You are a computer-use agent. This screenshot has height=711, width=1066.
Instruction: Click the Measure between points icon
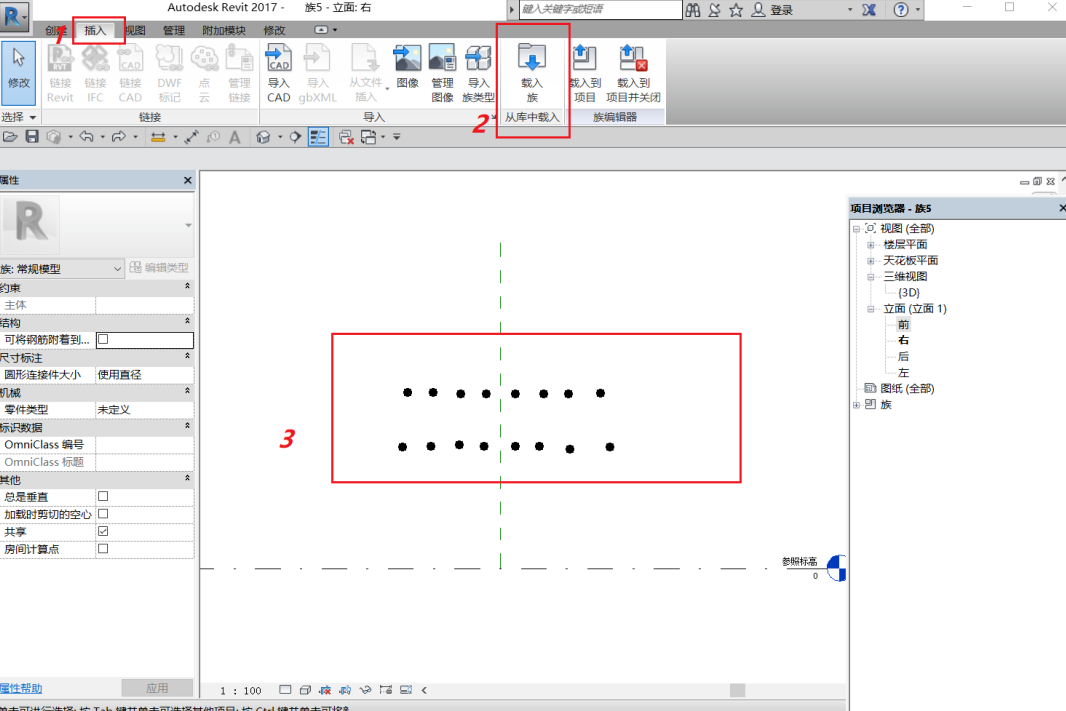click(191, 137)
